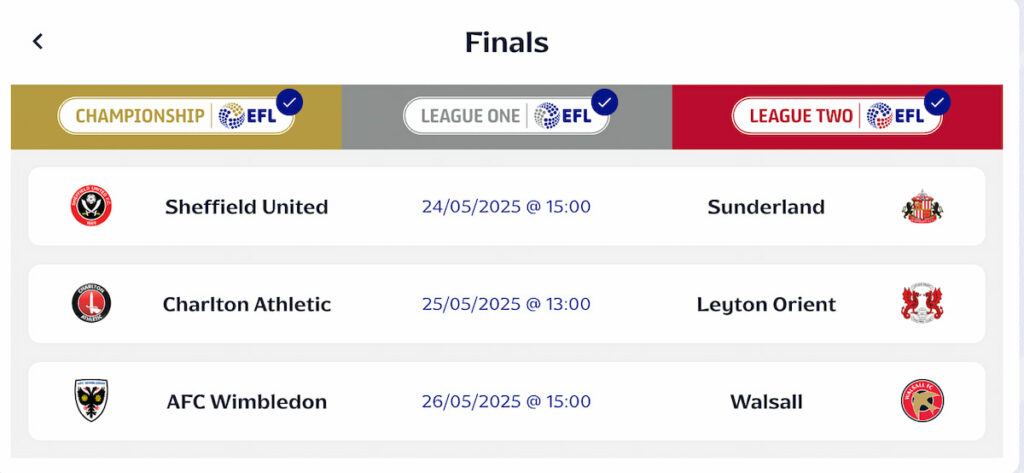
Task: Click the Walsall team name
Action: (766, 401)
